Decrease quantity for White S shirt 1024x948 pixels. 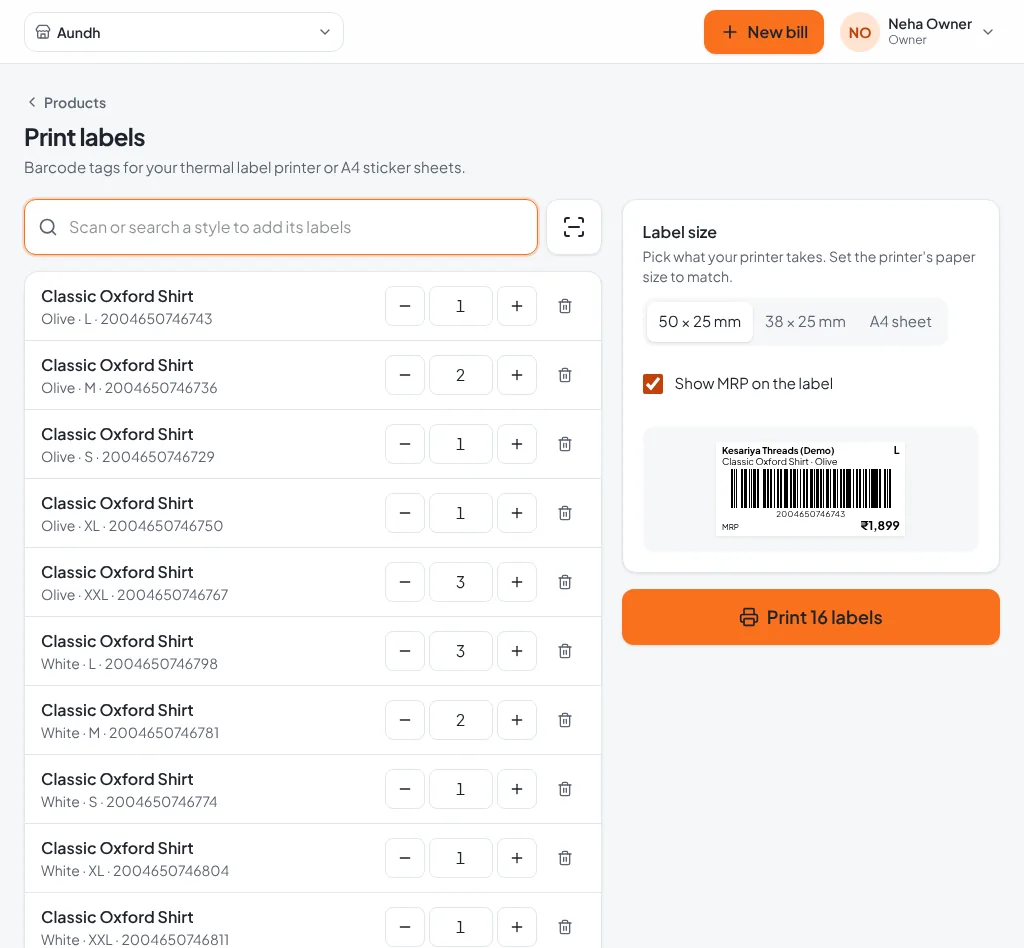[x=405, y=789]
